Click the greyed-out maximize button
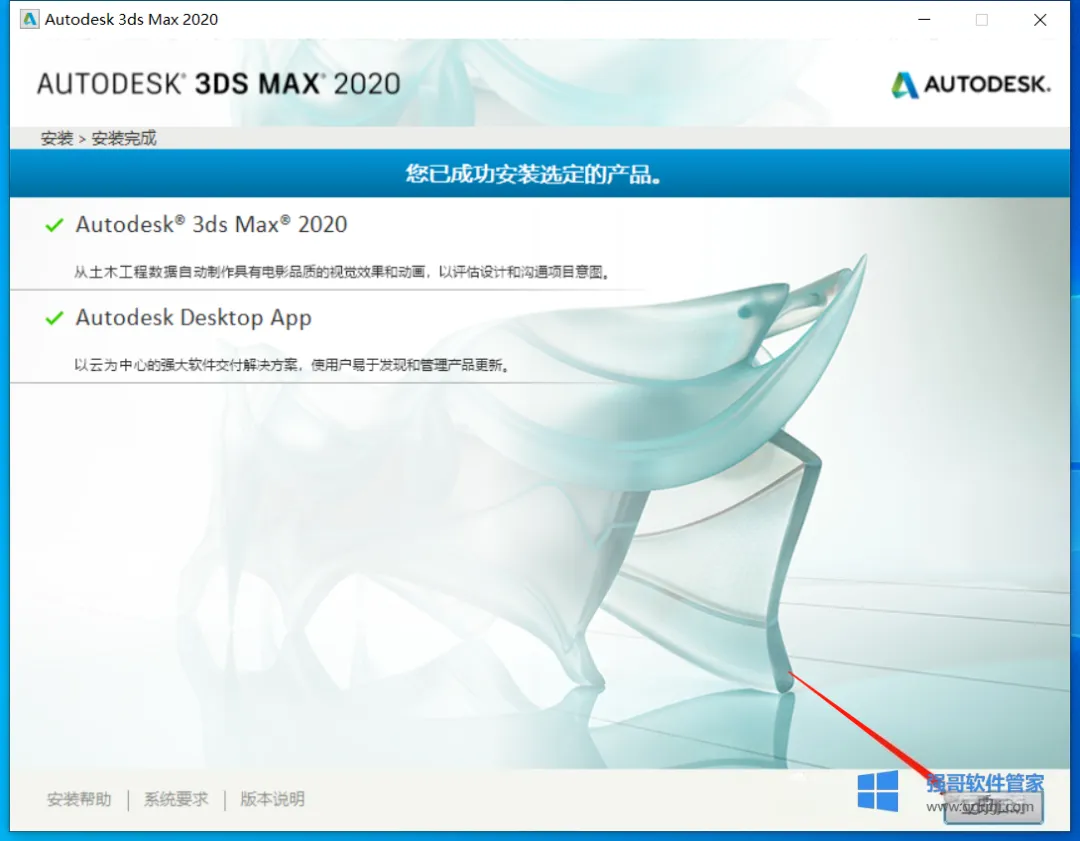 pos(982,20)
